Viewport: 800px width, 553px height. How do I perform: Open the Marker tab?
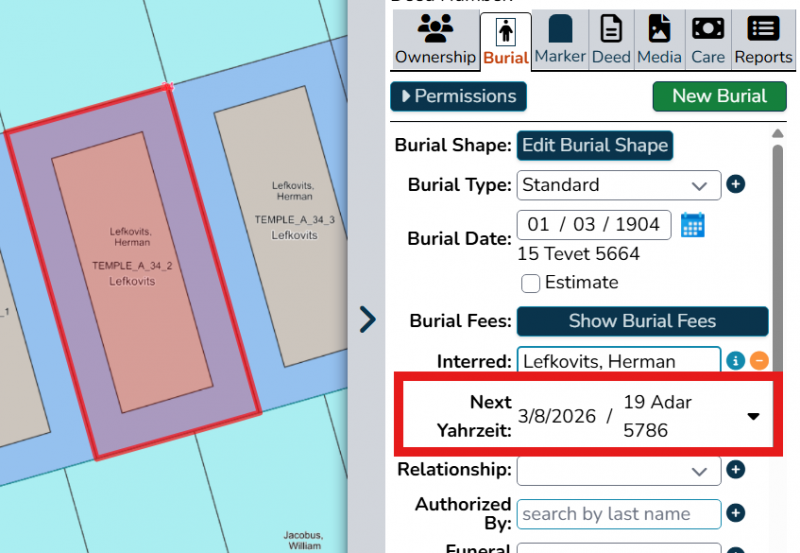coord(560,40)
